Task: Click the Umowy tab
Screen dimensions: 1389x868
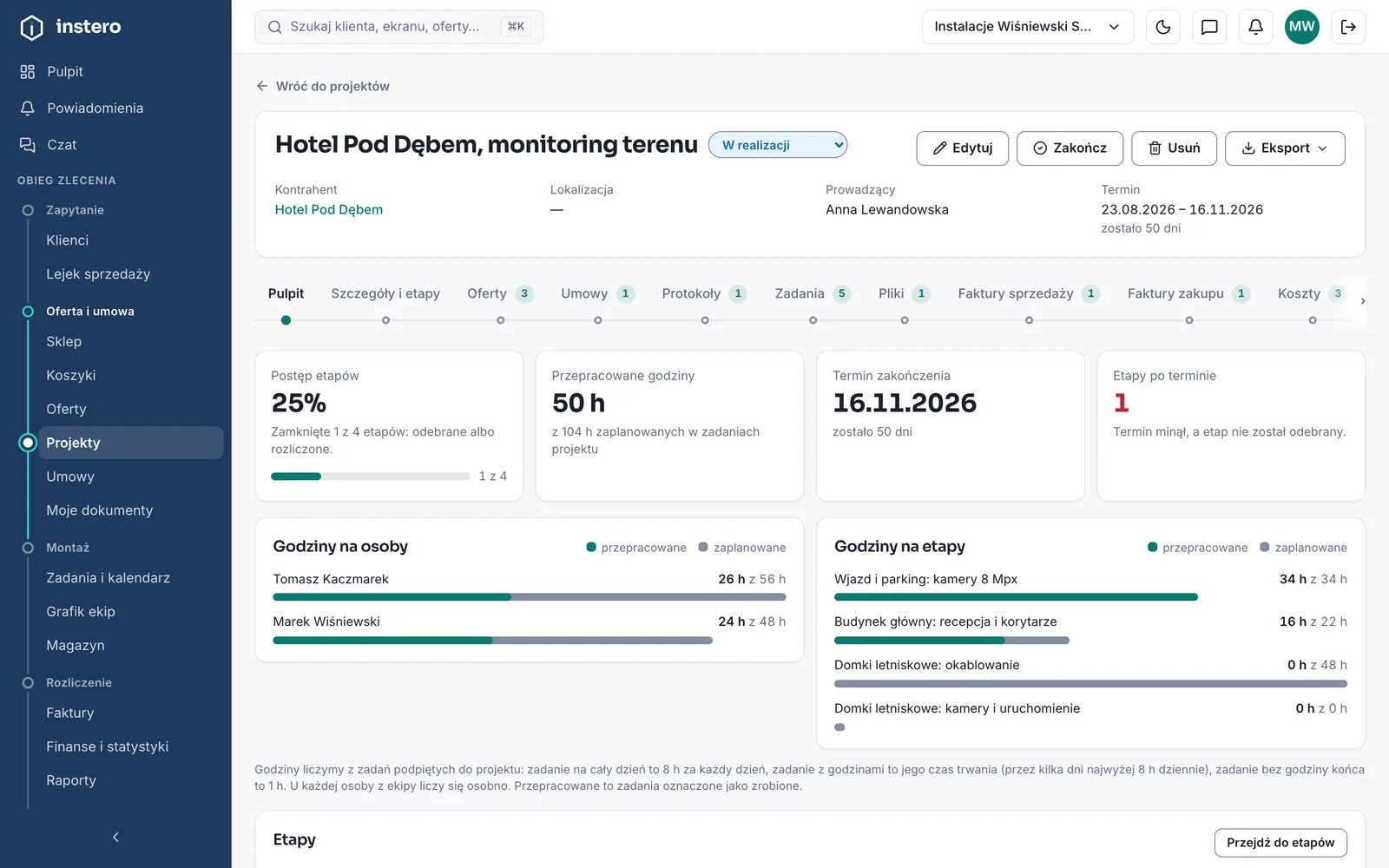Action: (597, 293)
